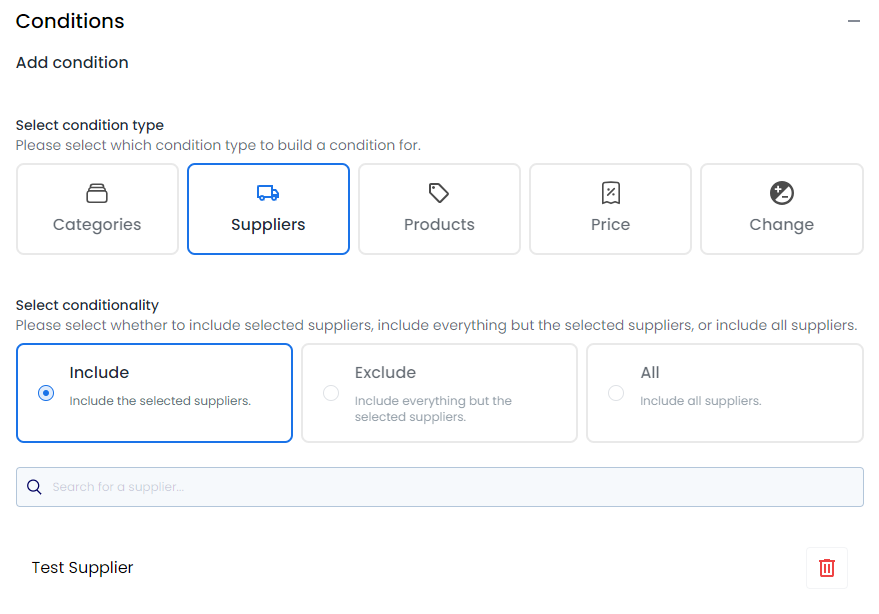Select the Exclude radio button

tap(331, 393)
